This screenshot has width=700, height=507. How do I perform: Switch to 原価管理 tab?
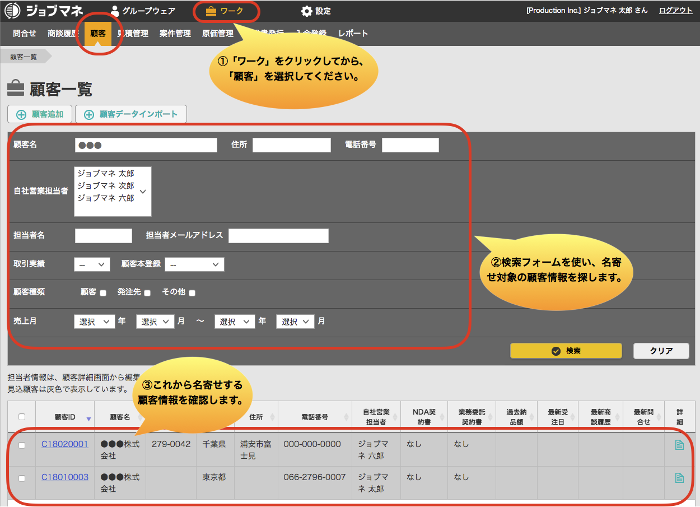click(218, 33)
